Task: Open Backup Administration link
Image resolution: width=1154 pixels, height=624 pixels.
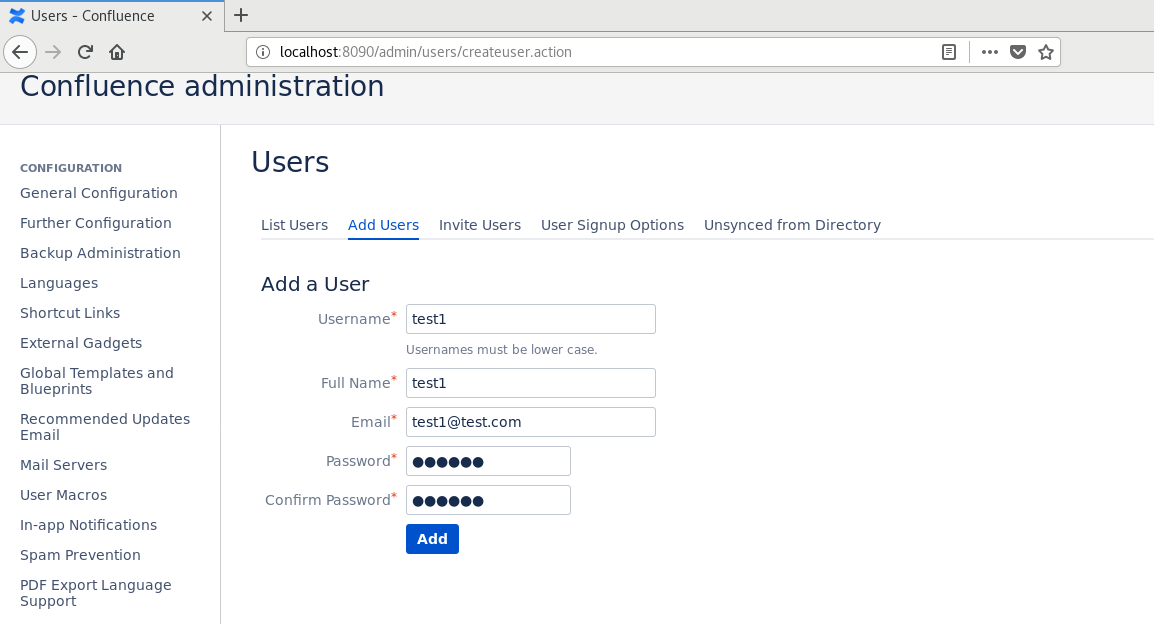Action: (100, 254)
